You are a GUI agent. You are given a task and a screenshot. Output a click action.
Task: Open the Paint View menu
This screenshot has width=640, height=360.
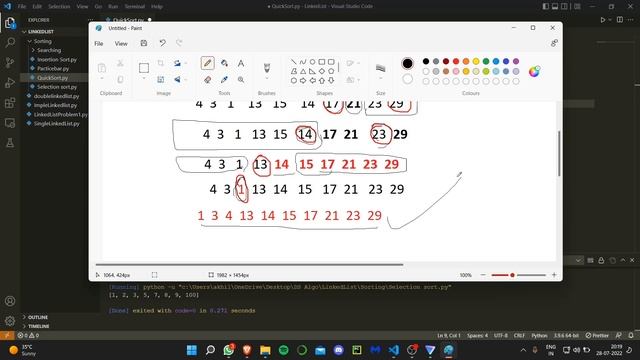(121, 44)
